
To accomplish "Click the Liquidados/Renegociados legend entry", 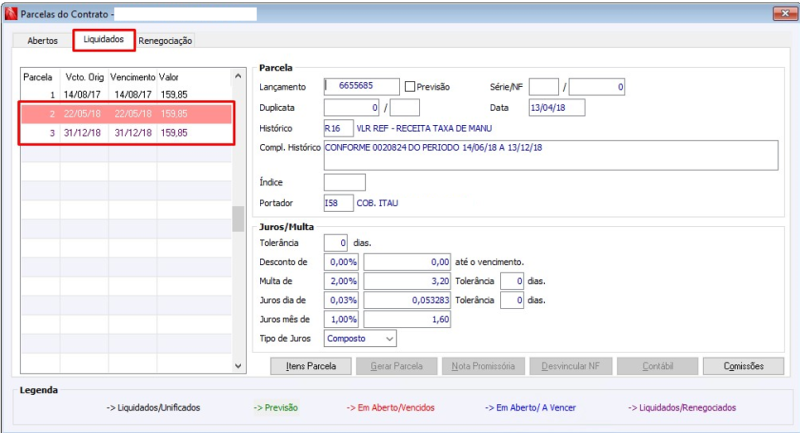I will pos(682,407).
